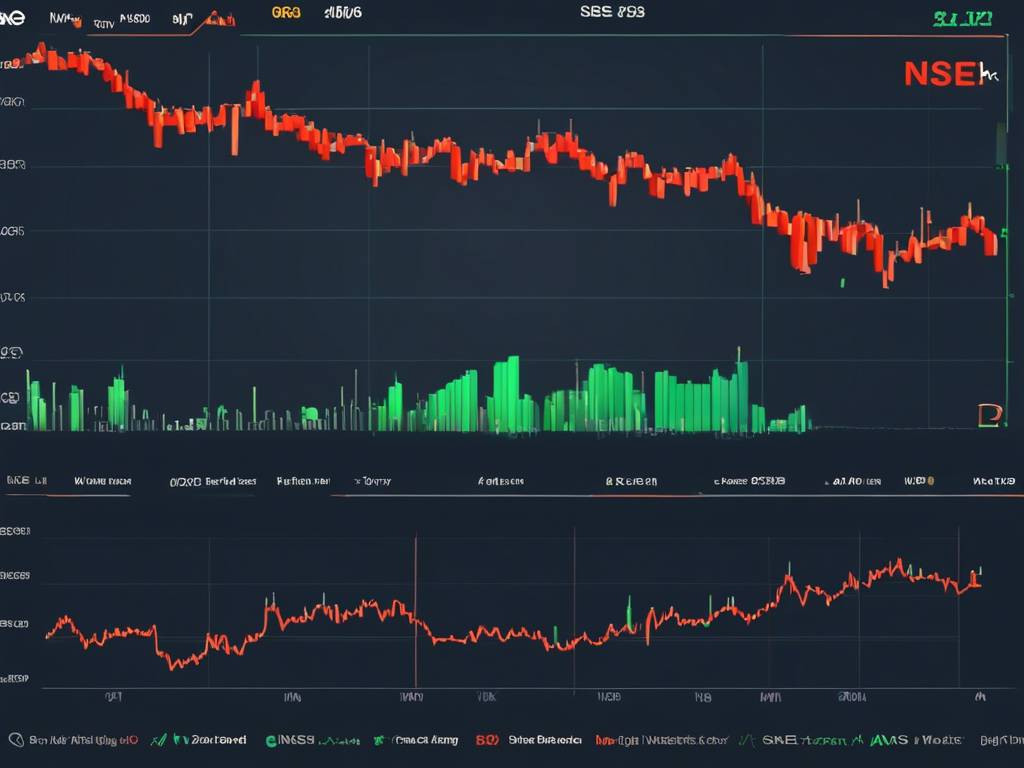The width and height of the screenshot is (1024, 768).
Task: Click the green circle icon before INGSS
Action: coord(272,741)
